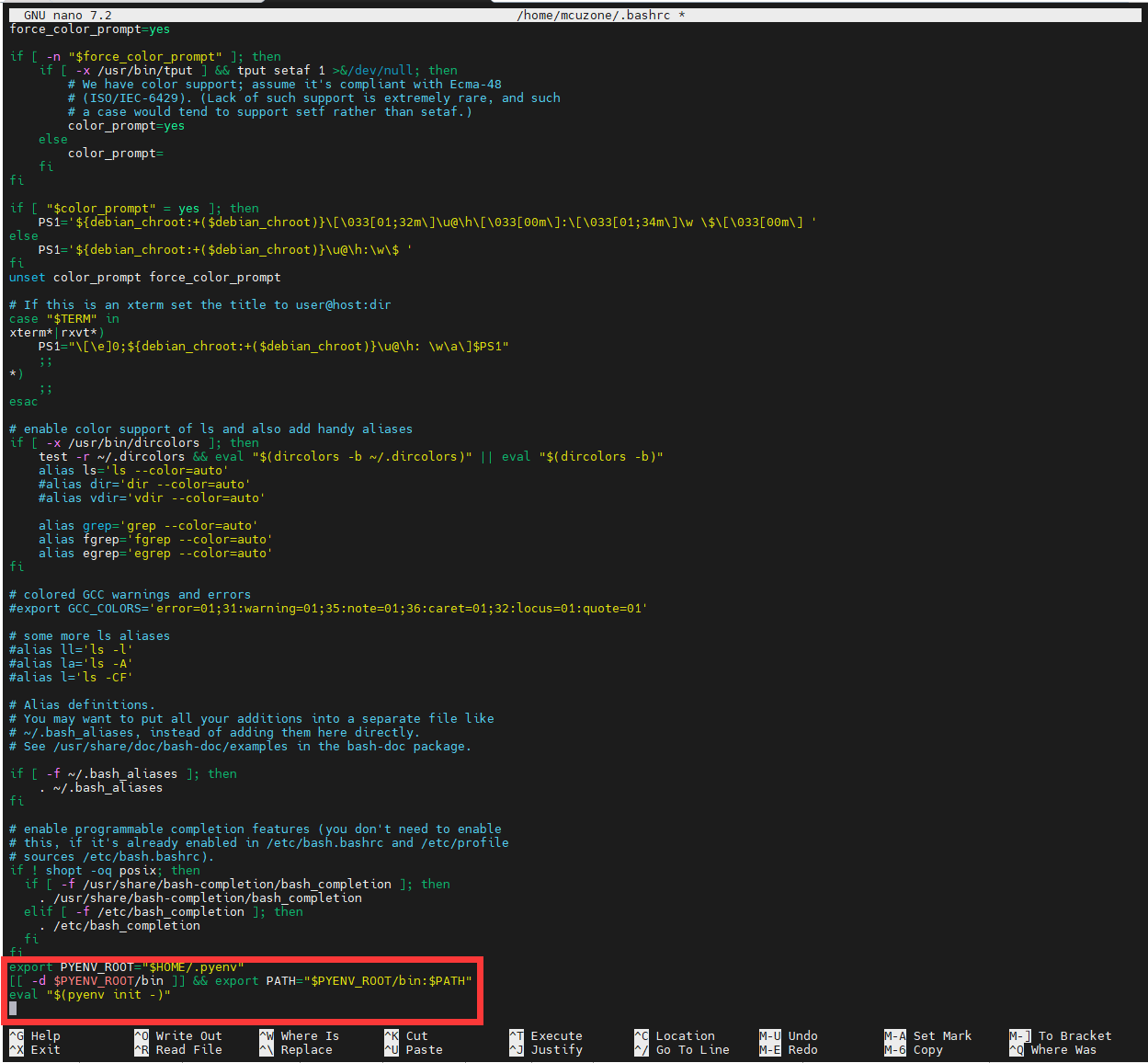The height and width of the screenshot is (1063, 1148).
Task: Click the '. ~/.bash_aliases' source line
Action: click(x=101, y=787)
